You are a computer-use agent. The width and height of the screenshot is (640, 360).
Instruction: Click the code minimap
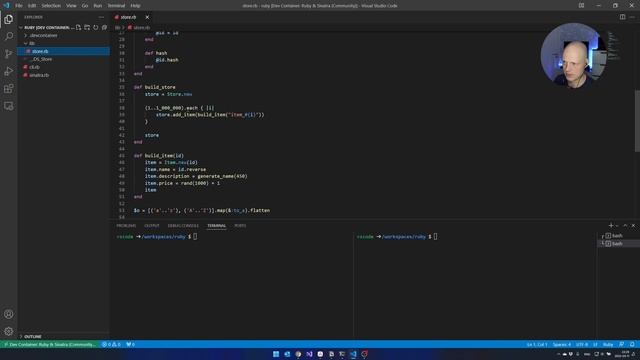click(x=613, y=46)
